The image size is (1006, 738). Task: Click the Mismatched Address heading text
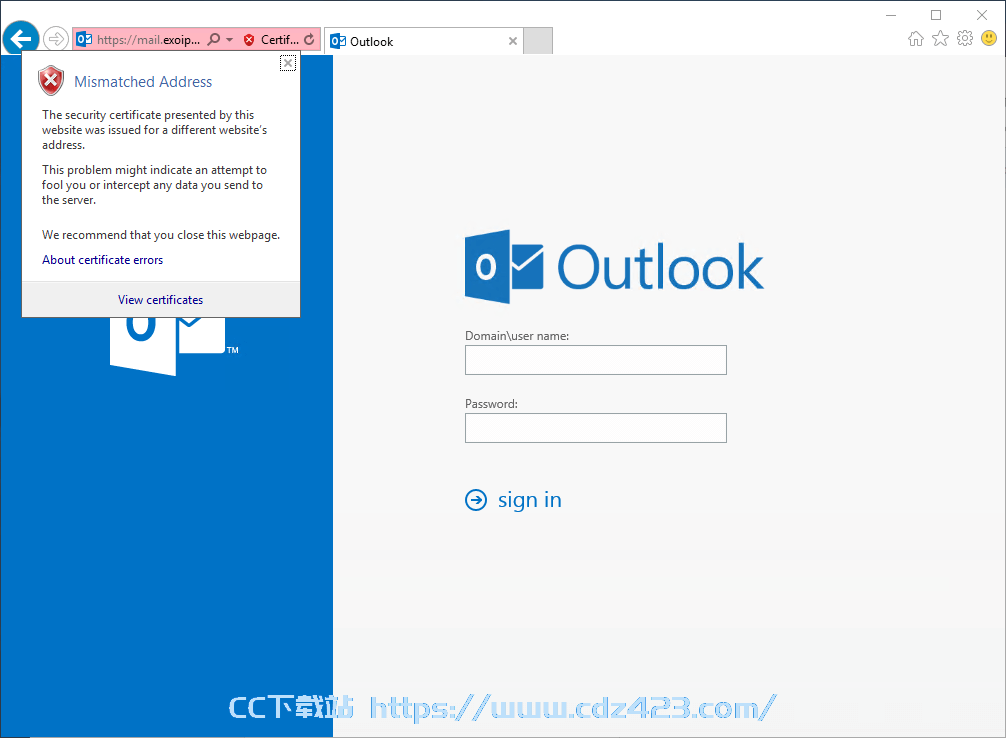(x=143, y=82)
